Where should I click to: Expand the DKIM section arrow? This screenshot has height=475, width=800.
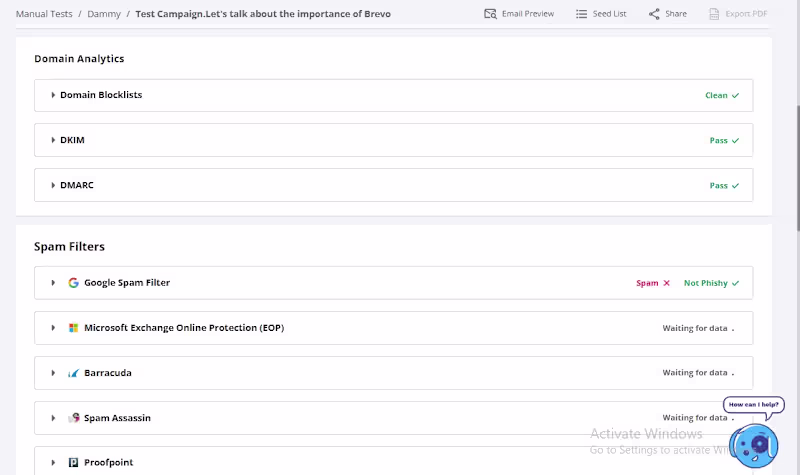coord(53,140)
